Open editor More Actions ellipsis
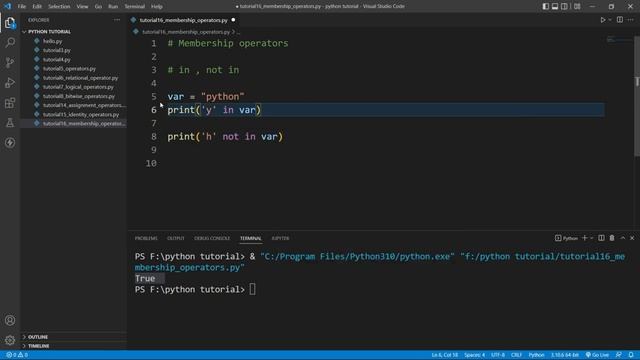Screen dimensions: 640x360 (631, 20)
